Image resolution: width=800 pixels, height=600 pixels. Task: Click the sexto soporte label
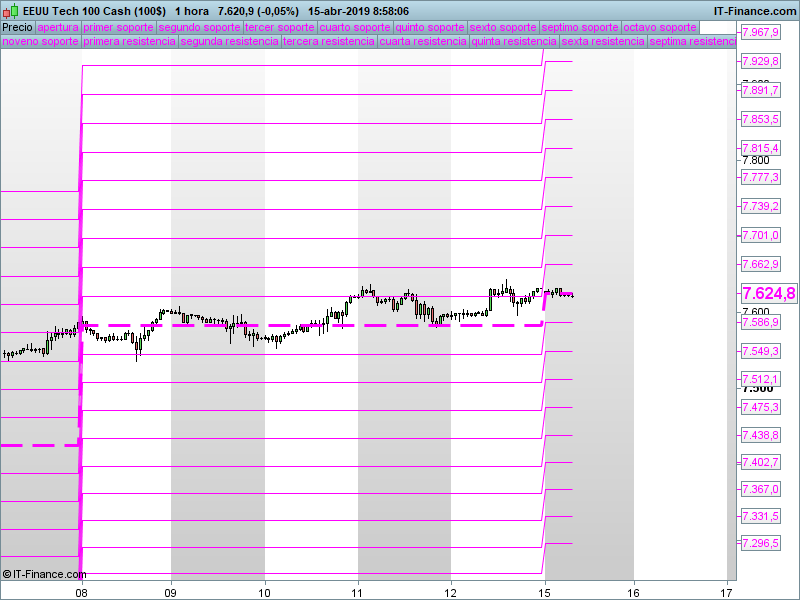pos(503,28)
